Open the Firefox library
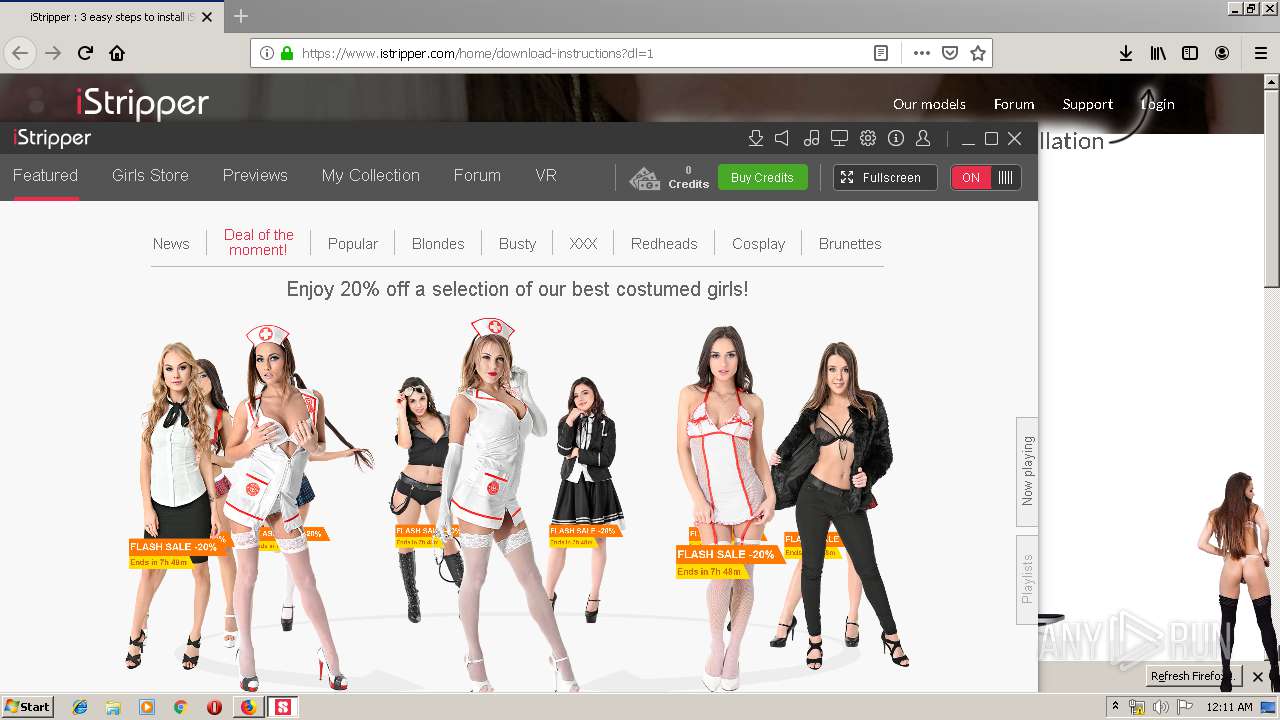The width and height of the screenshot is (1280, 720). 1158,53
